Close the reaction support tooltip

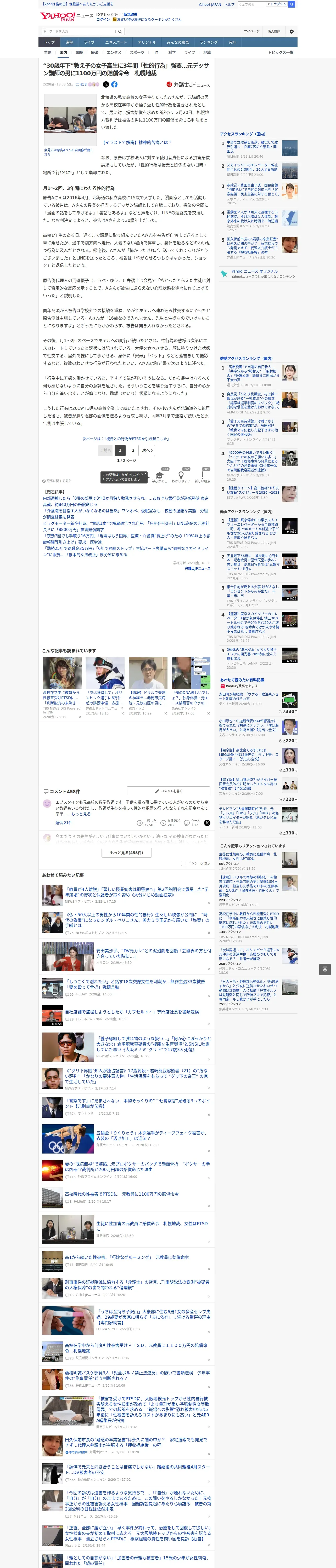pos(146,474)
